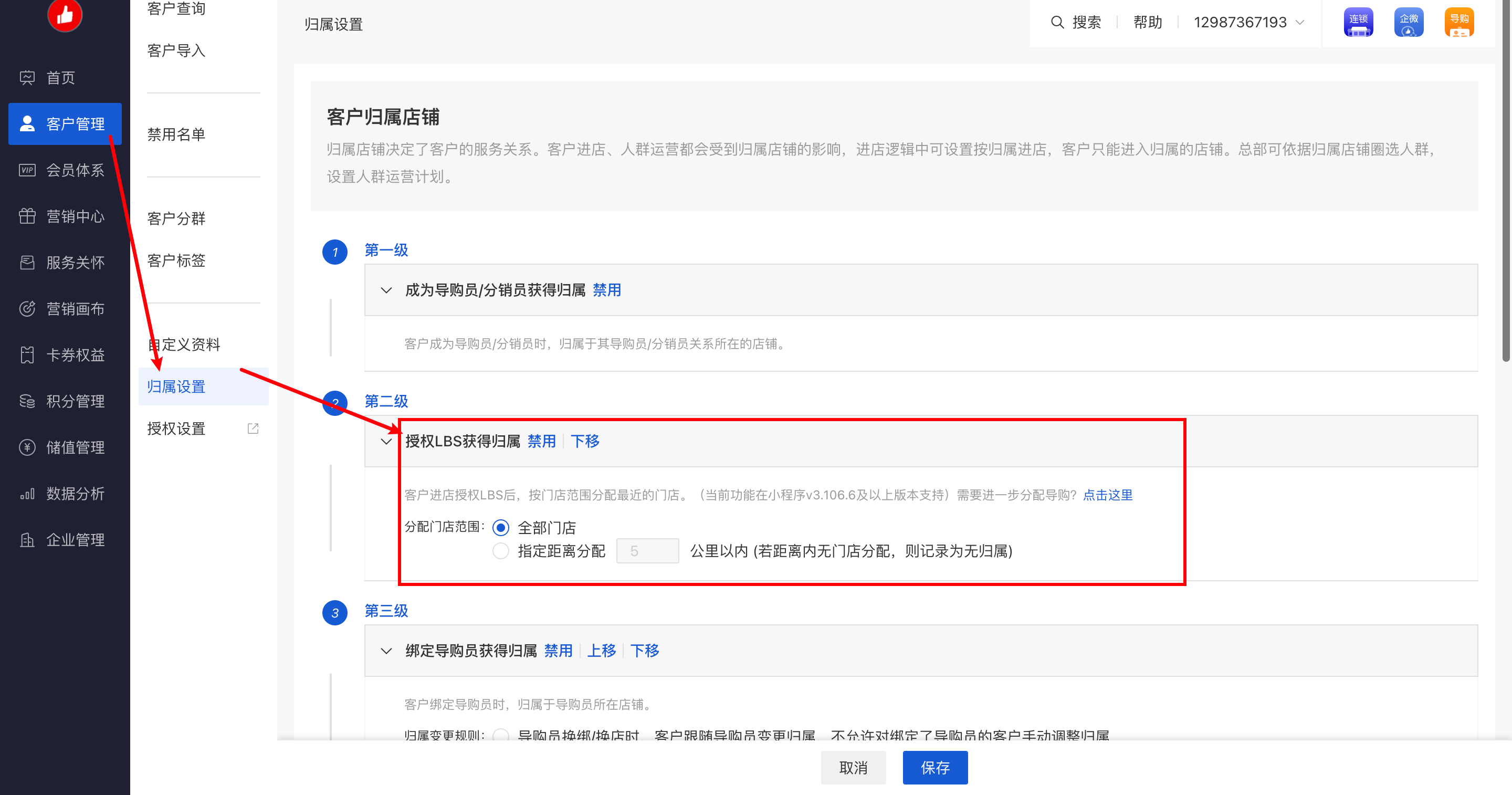Click 禁用 for 授权LBS获得归属

(x=541, y=441)
